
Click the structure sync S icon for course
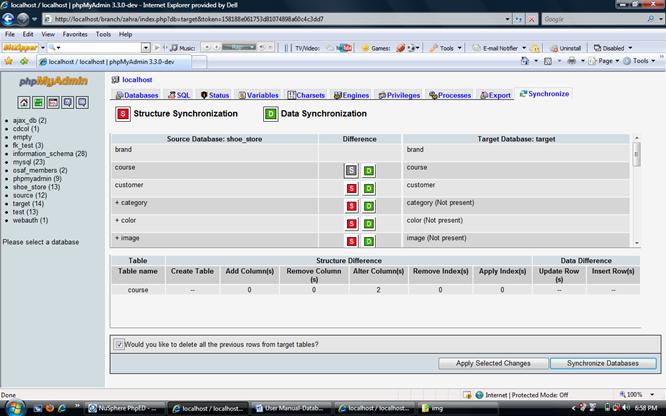coord(351,171)
